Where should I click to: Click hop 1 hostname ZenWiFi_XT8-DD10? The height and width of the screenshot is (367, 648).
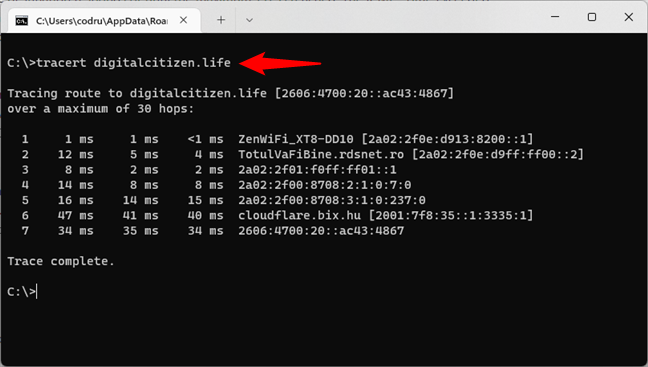[x=295, y=139]
